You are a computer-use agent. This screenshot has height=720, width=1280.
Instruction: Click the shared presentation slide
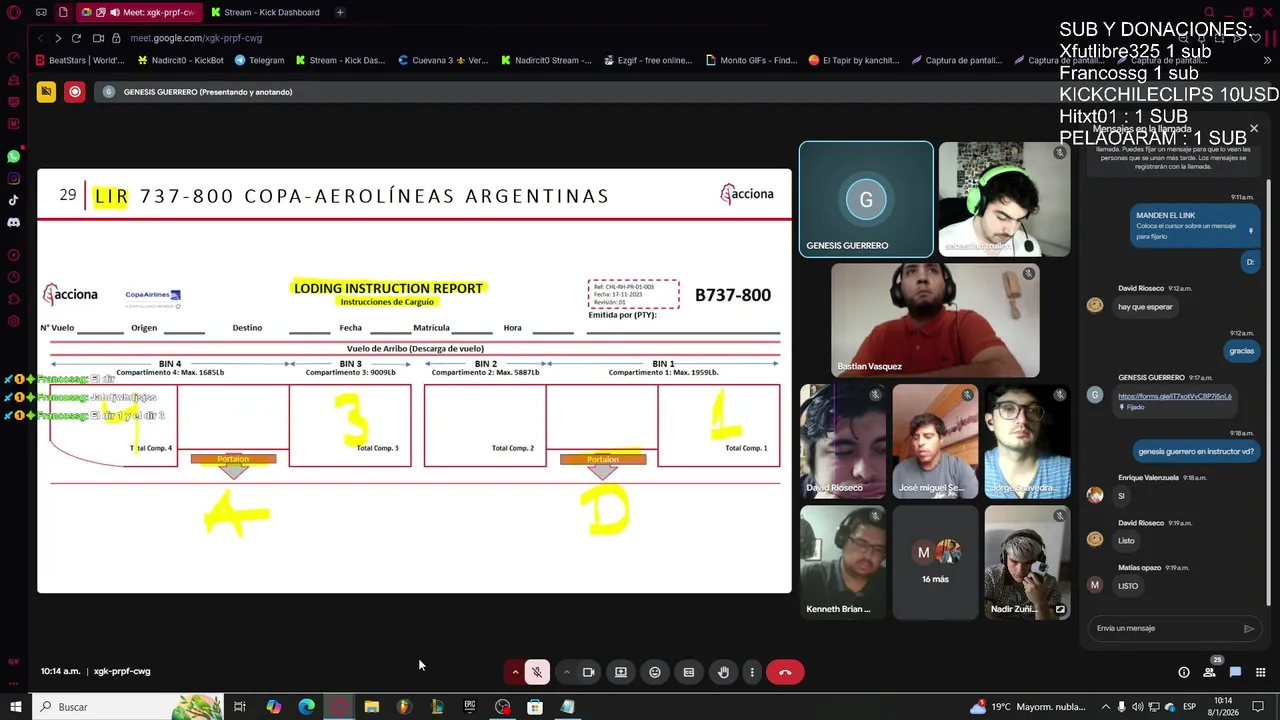click(x=414, y=381)
